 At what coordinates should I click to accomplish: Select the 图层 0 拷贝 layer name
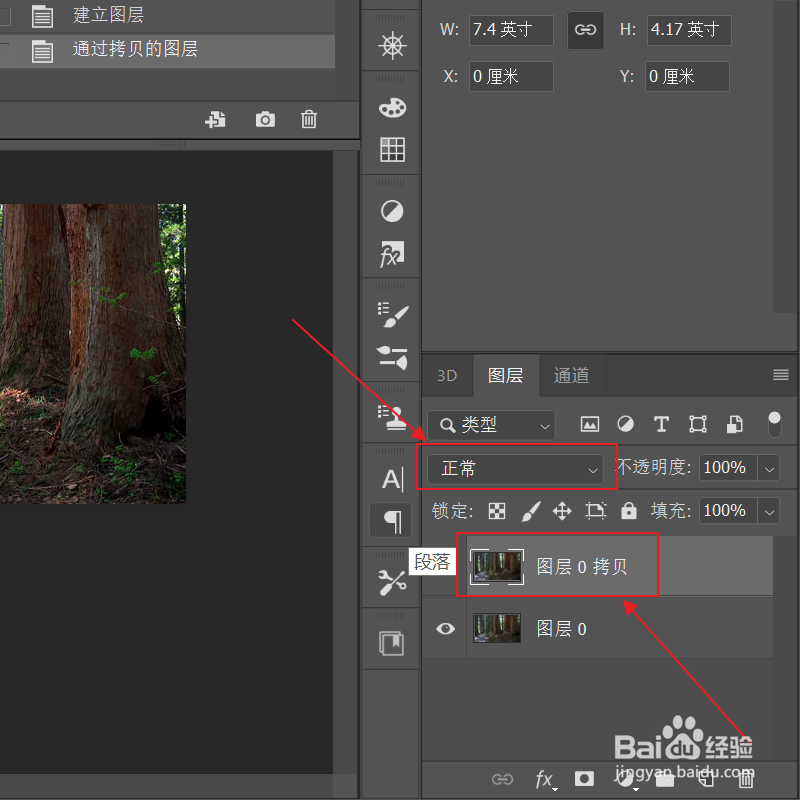point(582,566)
